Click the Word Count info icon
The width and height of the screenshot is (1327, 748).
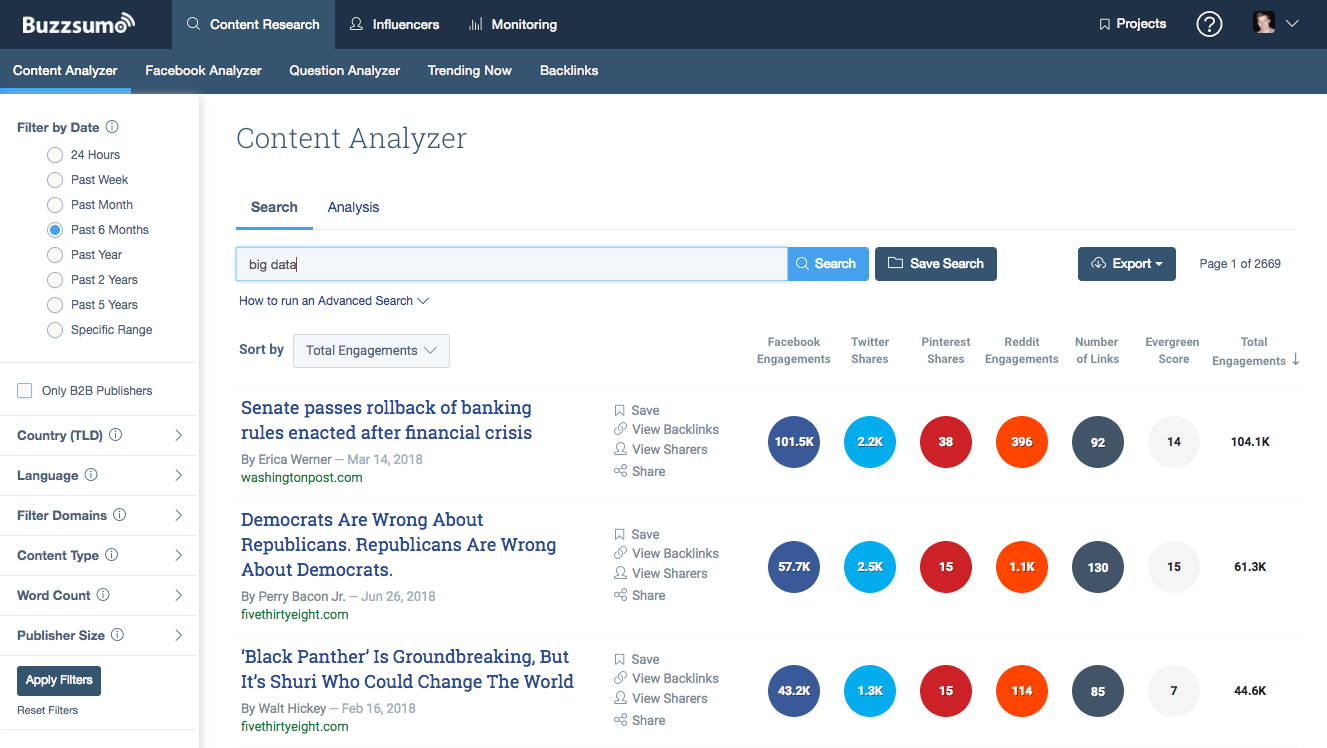point(103,595)
